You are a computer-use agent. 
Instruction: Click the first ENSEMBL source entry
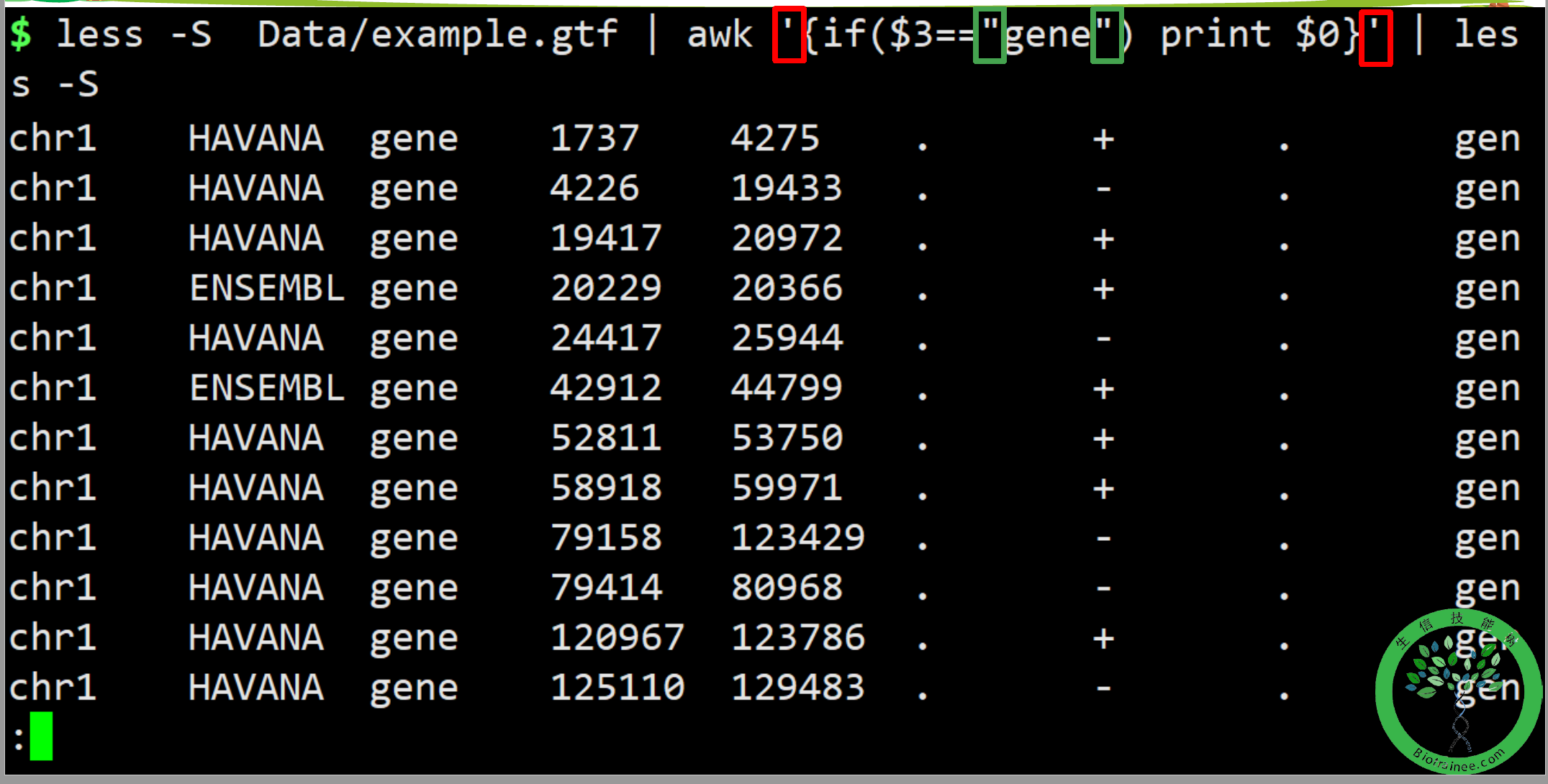[x=267, y=288]
